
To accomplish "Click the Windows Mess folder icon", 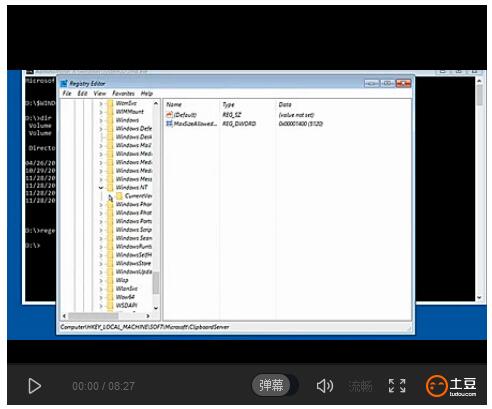I will pos(110,179).
